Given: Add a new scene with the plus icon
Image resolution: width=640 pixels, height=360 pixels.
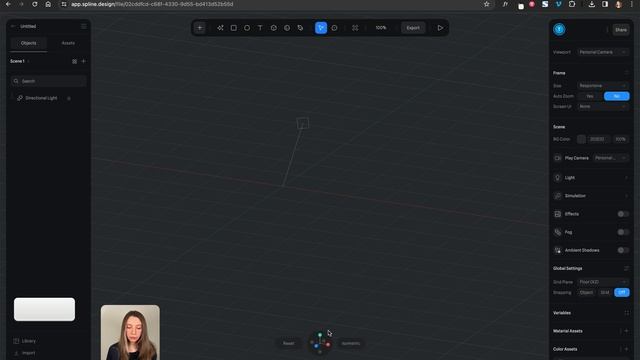Looking at the screenshot, I should pyautogui.click(x=84, y=61).
